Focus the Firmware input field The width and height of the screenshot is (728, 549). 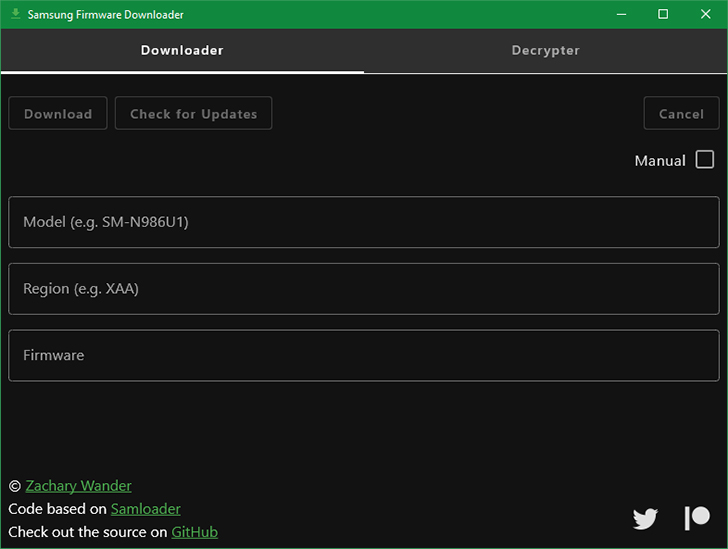[364, 355]
